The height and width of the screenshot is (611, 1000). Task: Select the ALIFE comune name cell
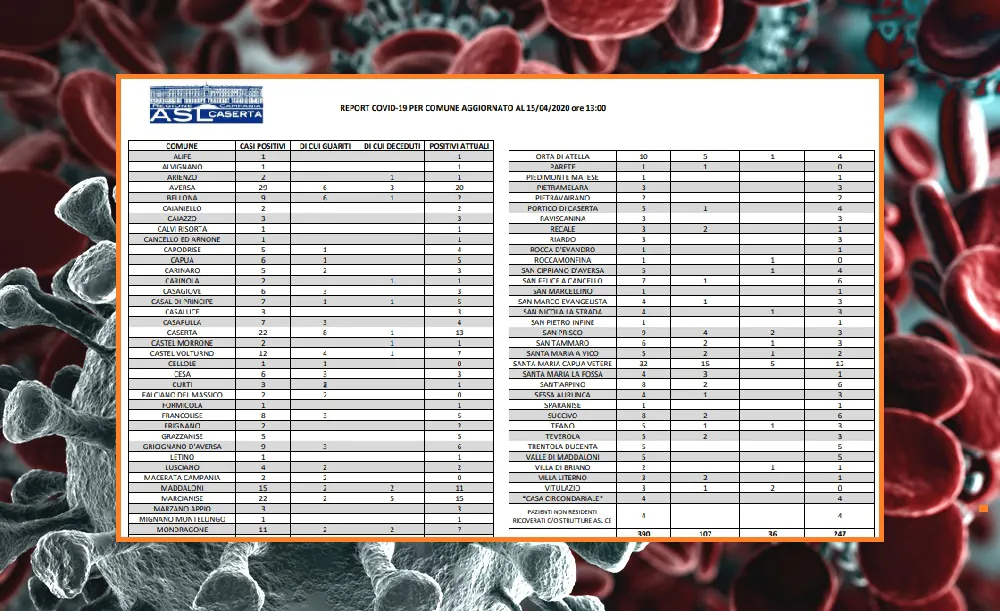click(x=182, y=156)
